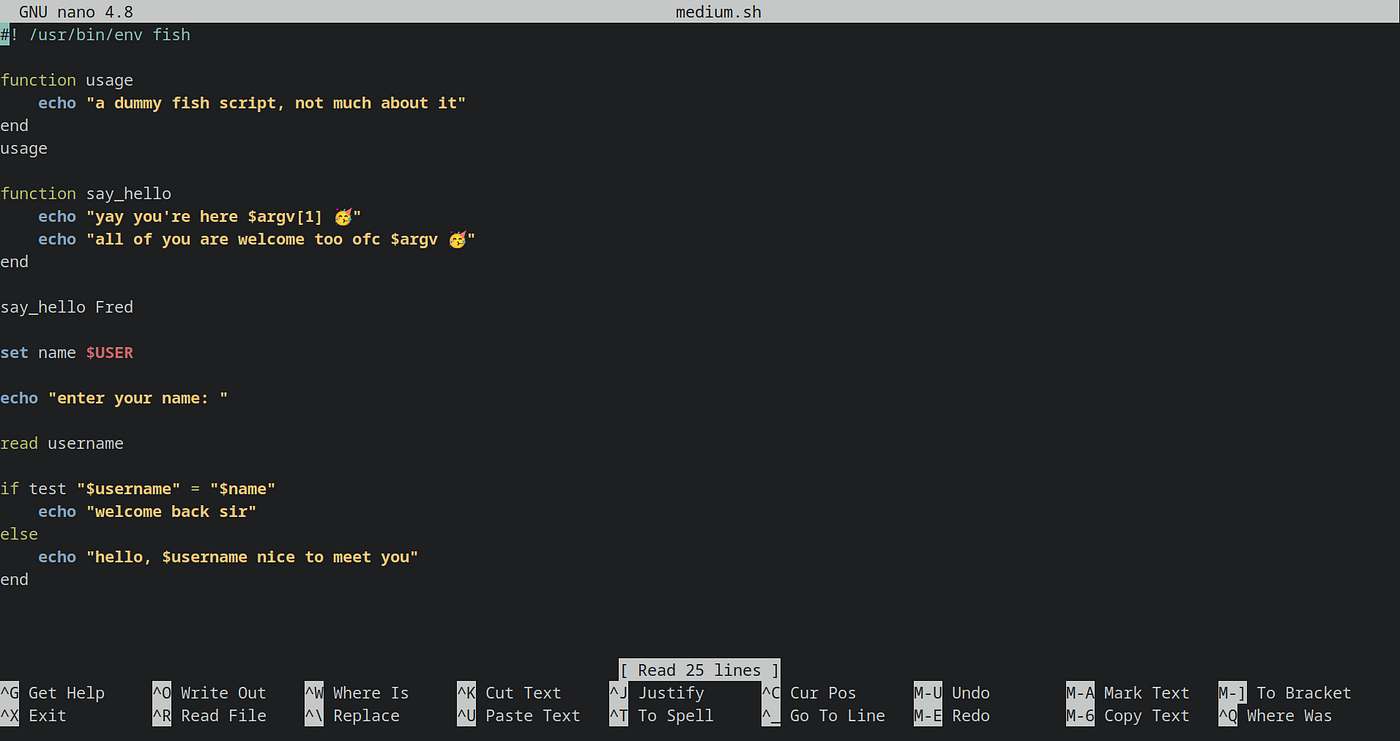Place cursor on the say_hello Fred line
This screenshot has width=1400, height=741.
67,307
